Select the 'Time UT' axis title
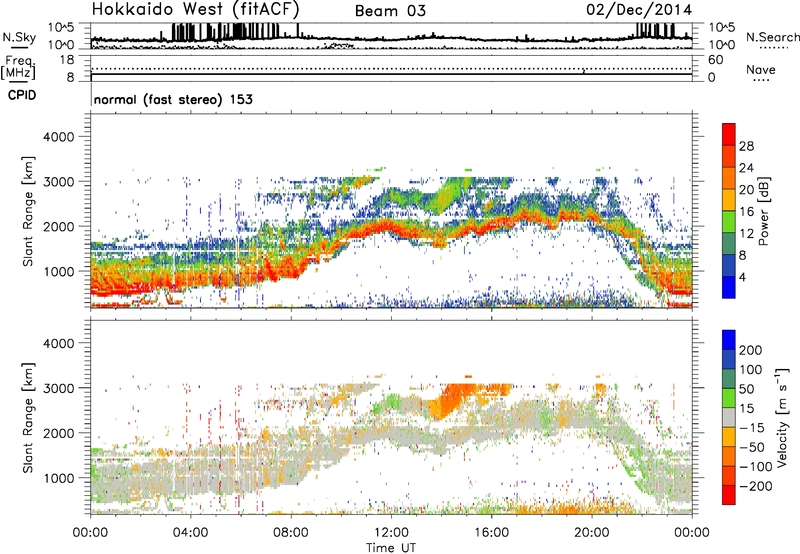This screenshot has height=554, width=800. click(391, 548)
